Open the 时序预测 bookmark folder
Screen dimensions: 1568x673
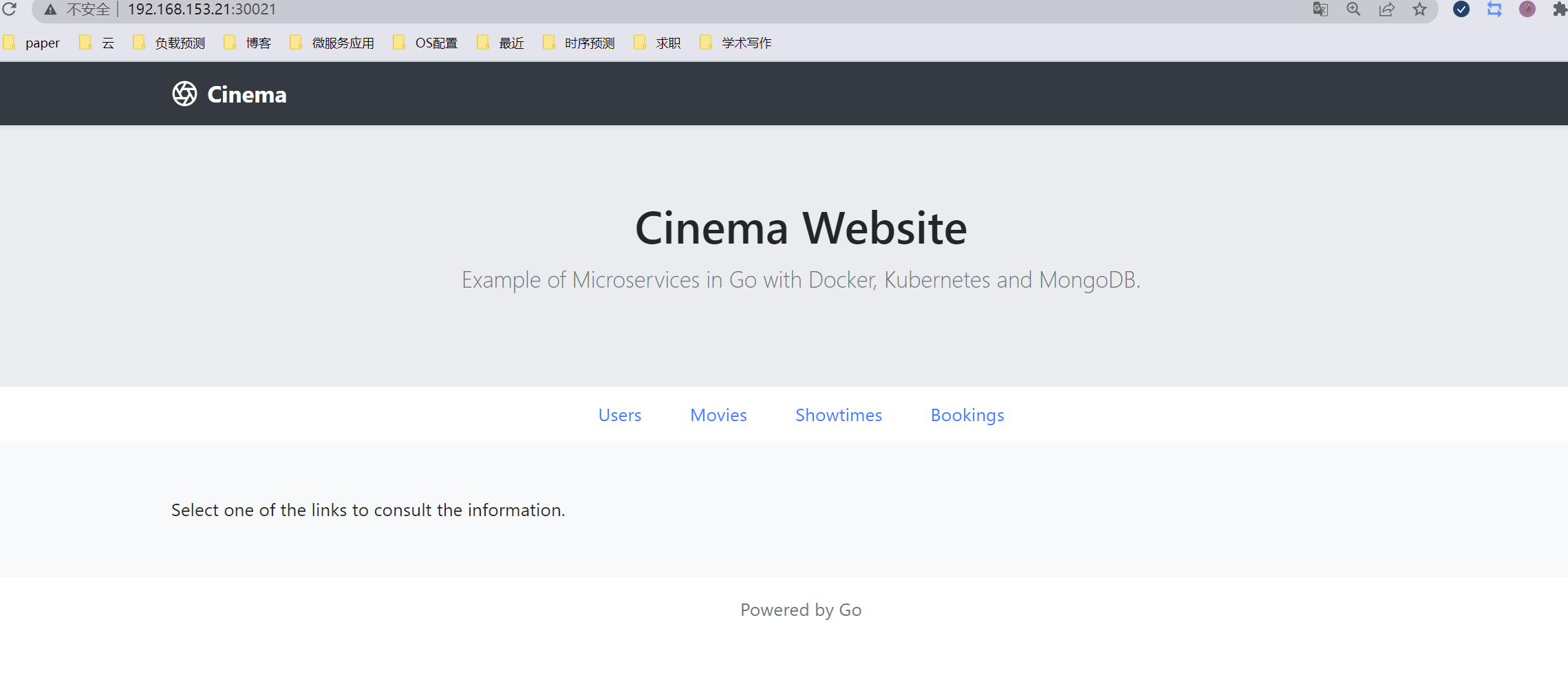click(x=579, y=43)
